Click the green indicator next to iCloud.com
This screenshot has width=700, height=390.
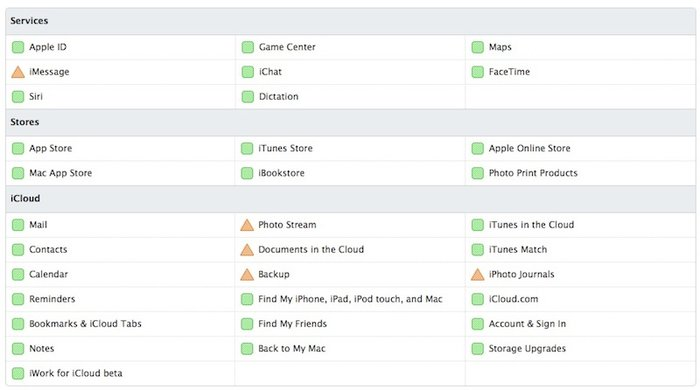click(x=478, y=299)
